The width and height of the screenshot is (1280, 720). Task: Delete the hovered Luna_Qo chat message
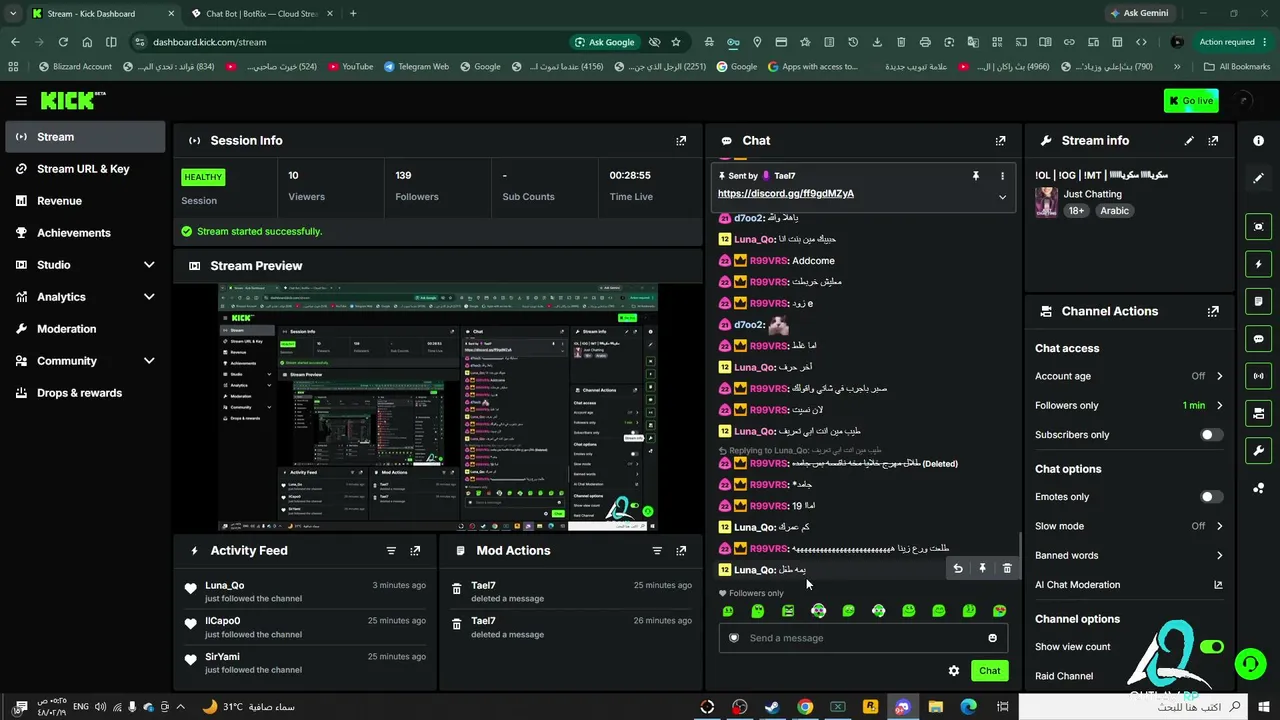pos(1007,569)
